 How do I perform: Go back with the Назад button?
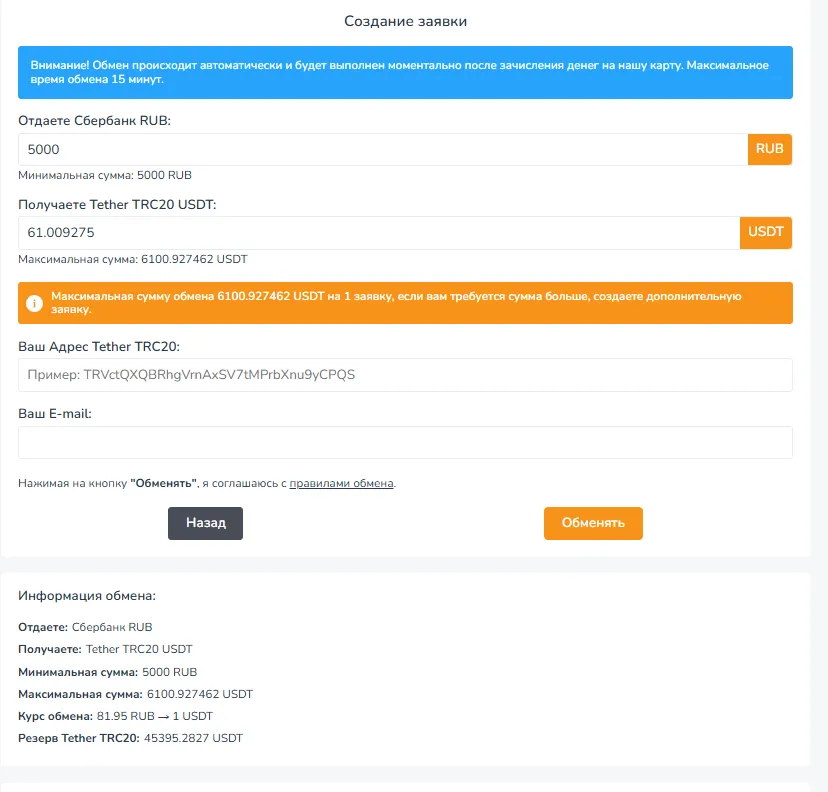click(x=205, y=523)
